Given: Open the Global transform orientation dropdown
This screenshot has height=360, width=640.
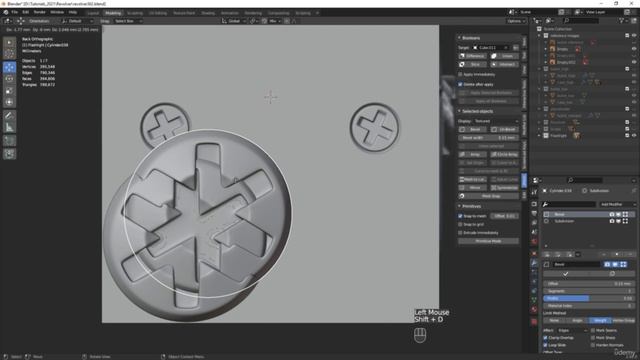Looking at the screenshot, I should (x=234, y=21).
